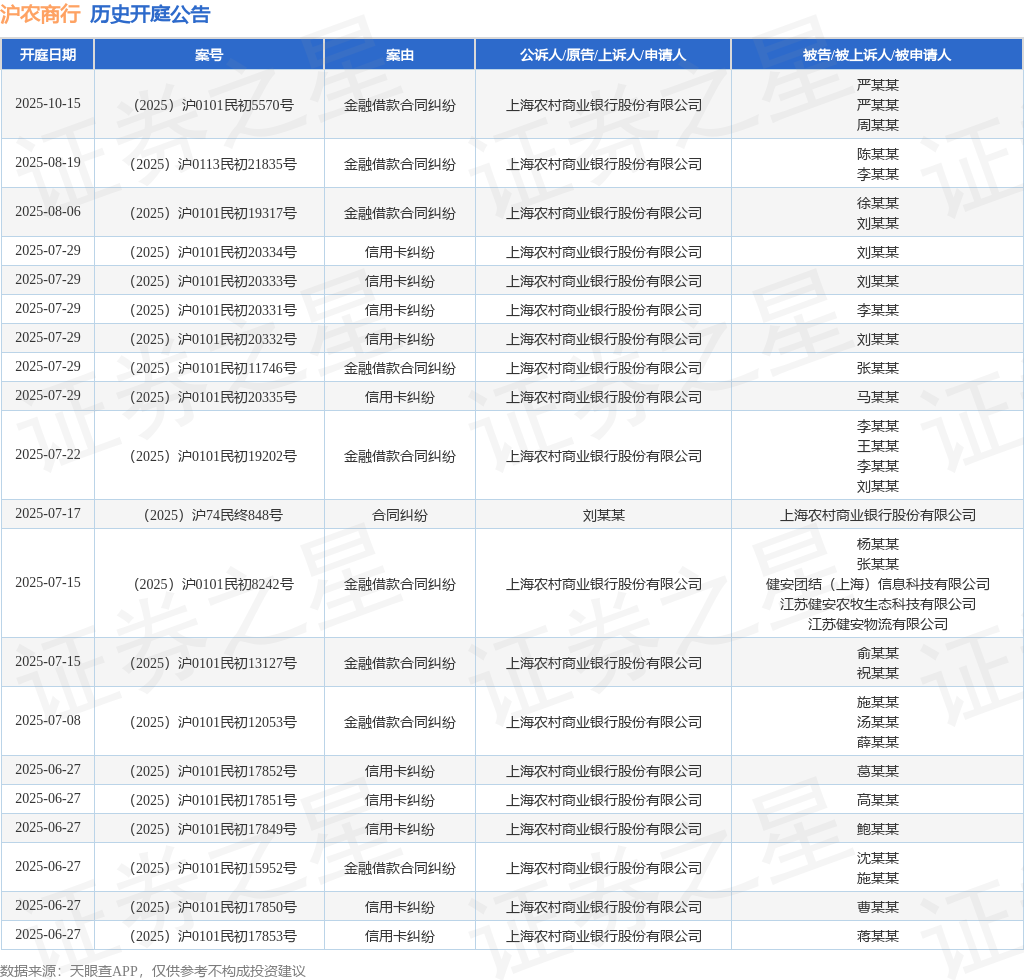Click defendant 王某某
Viewport: 1024px width, 980px height.
coord(878,446)
